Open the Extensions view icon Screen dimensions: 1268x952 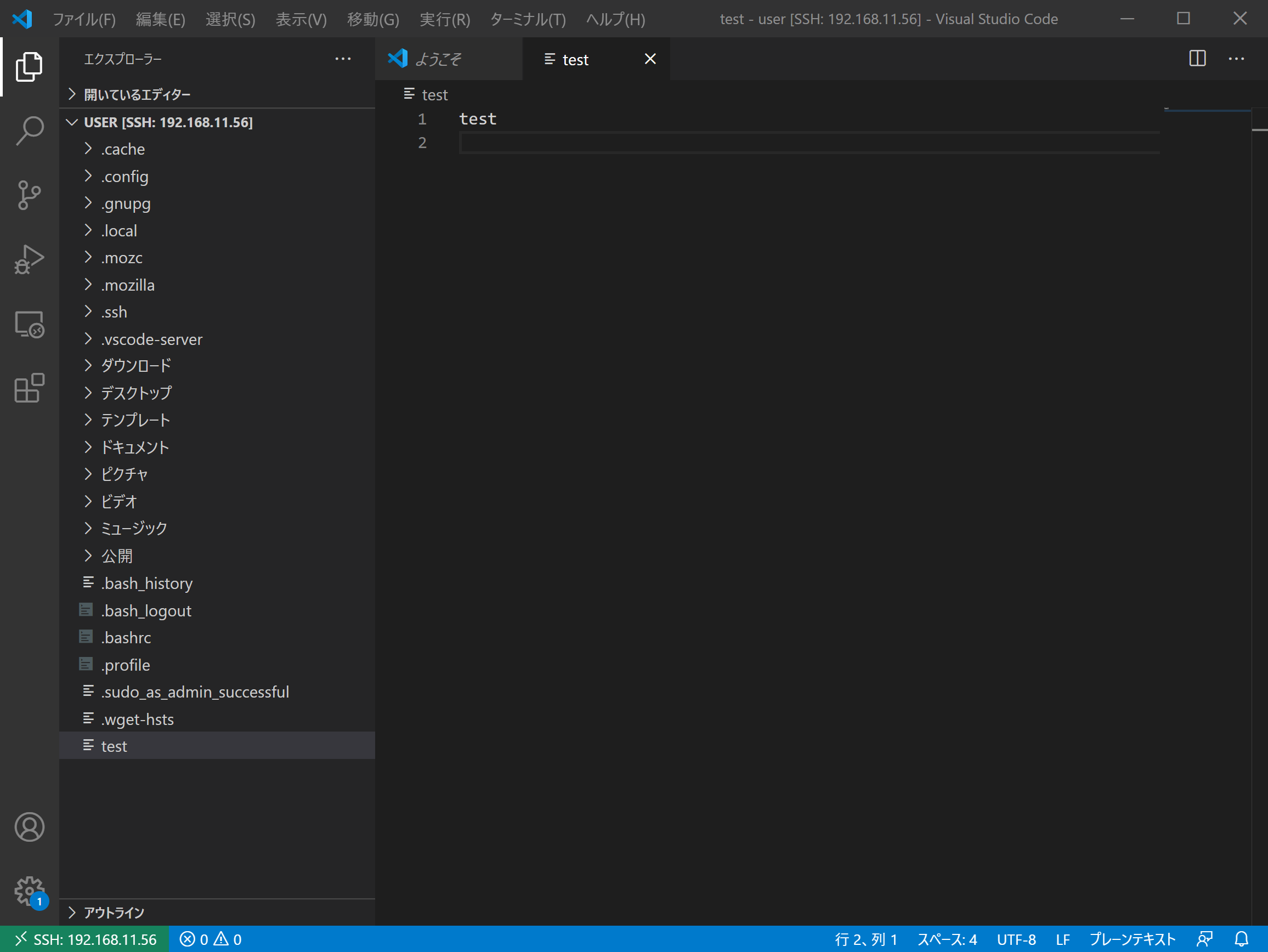click(29, 389)
